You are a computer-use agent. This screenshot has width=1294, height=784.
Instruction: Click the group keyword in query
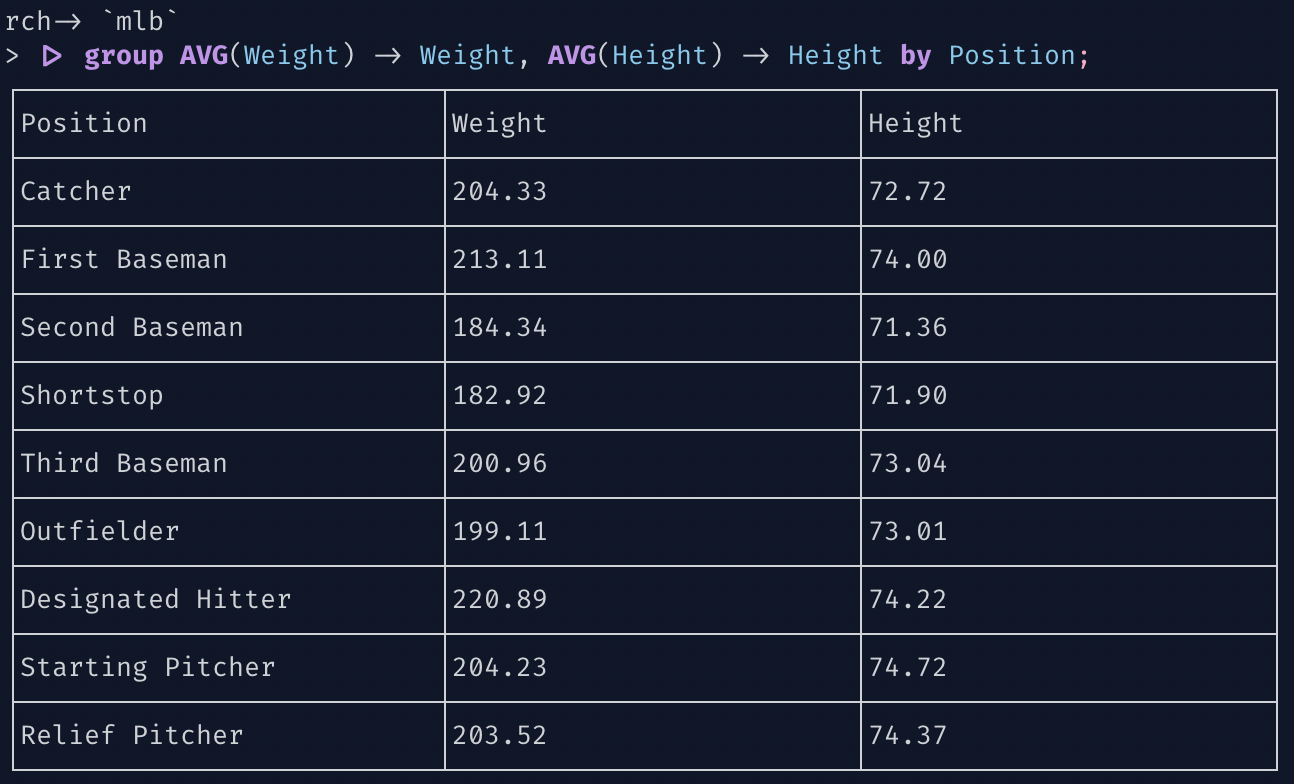pos(124,56)
